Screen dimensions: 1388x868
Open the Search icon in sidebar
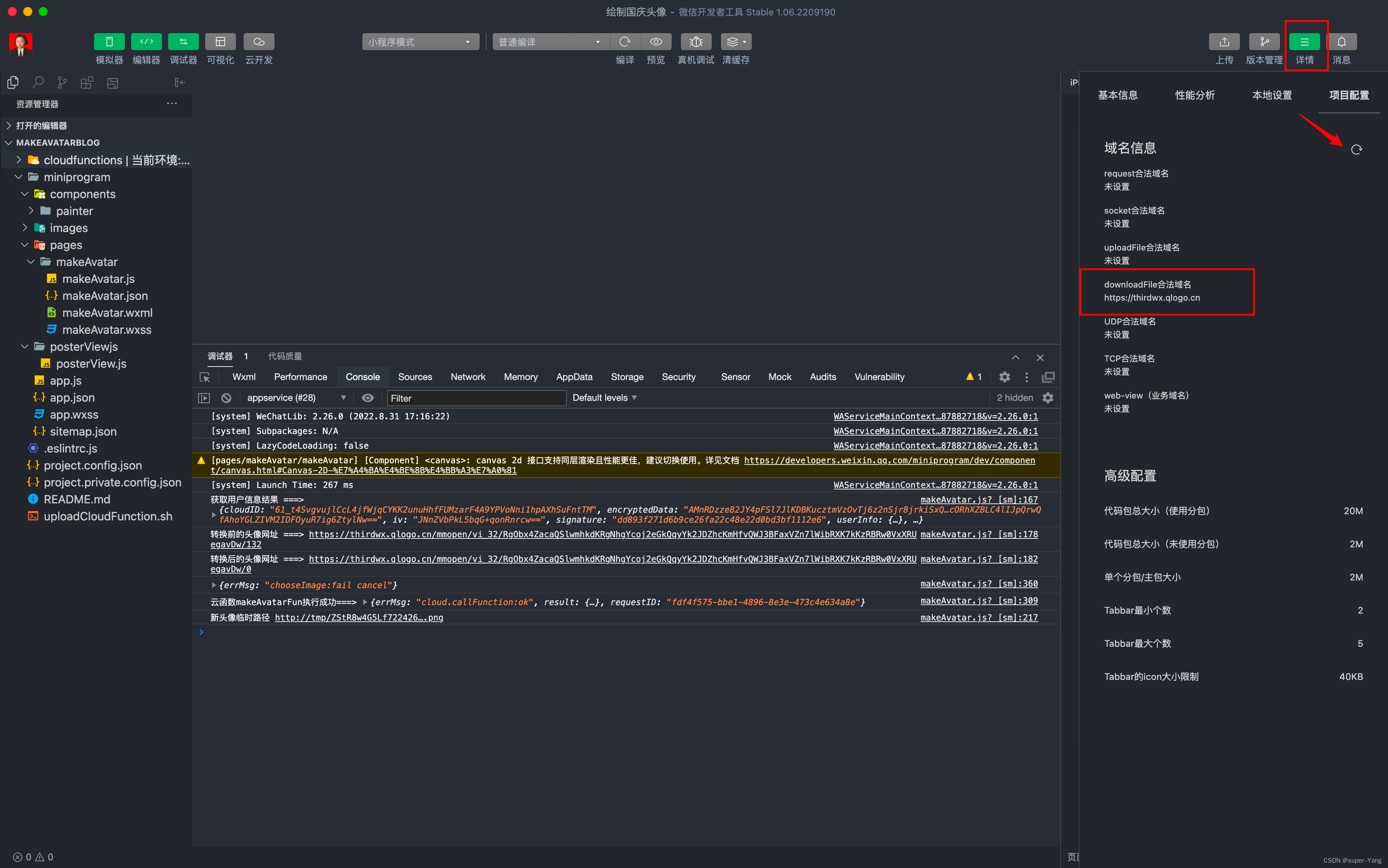tap(38, 82)
